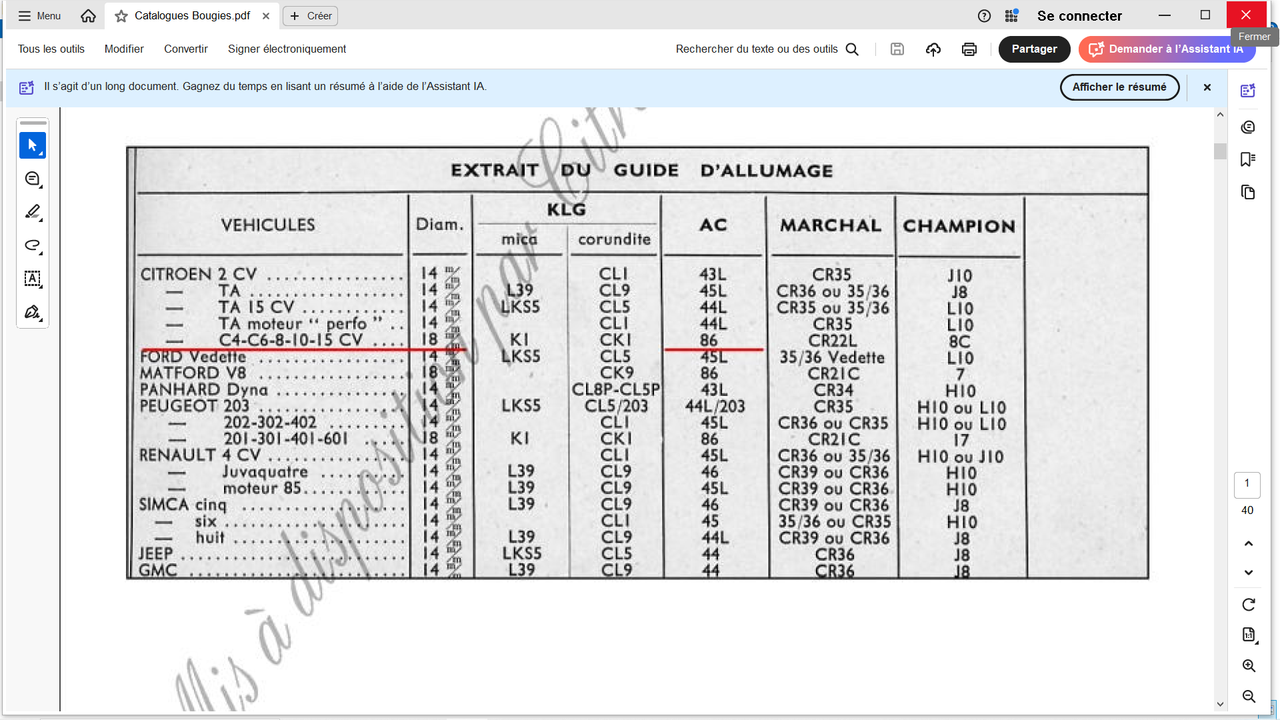The image size is (1280, 720).
Task: Click the PANHARD Dyna row text
Action: point(204,390)
